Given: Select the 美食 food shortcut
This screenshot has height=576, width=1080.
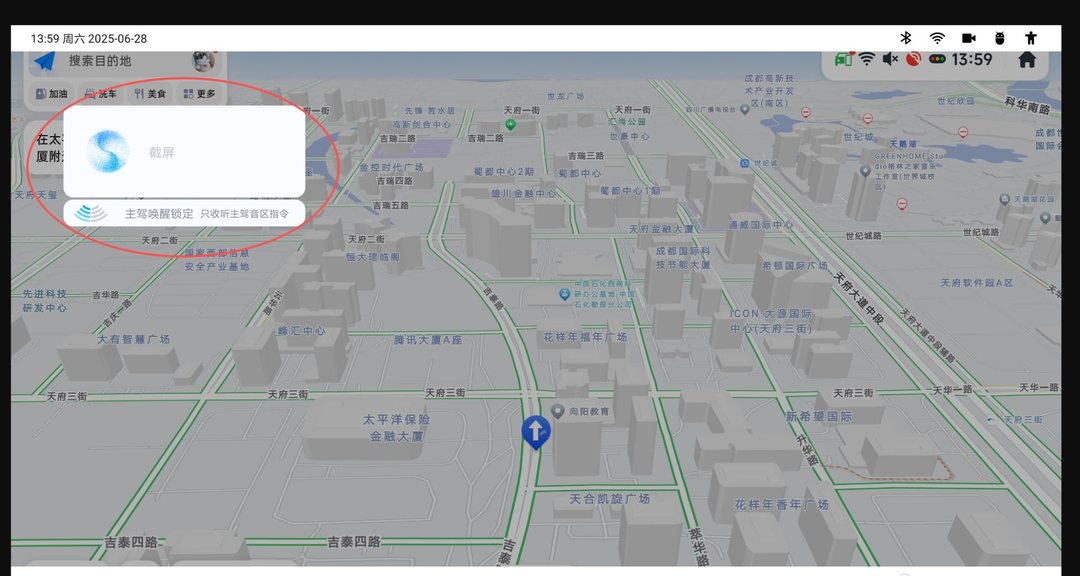Looking at the screenshot, I should tap(150, 94).
